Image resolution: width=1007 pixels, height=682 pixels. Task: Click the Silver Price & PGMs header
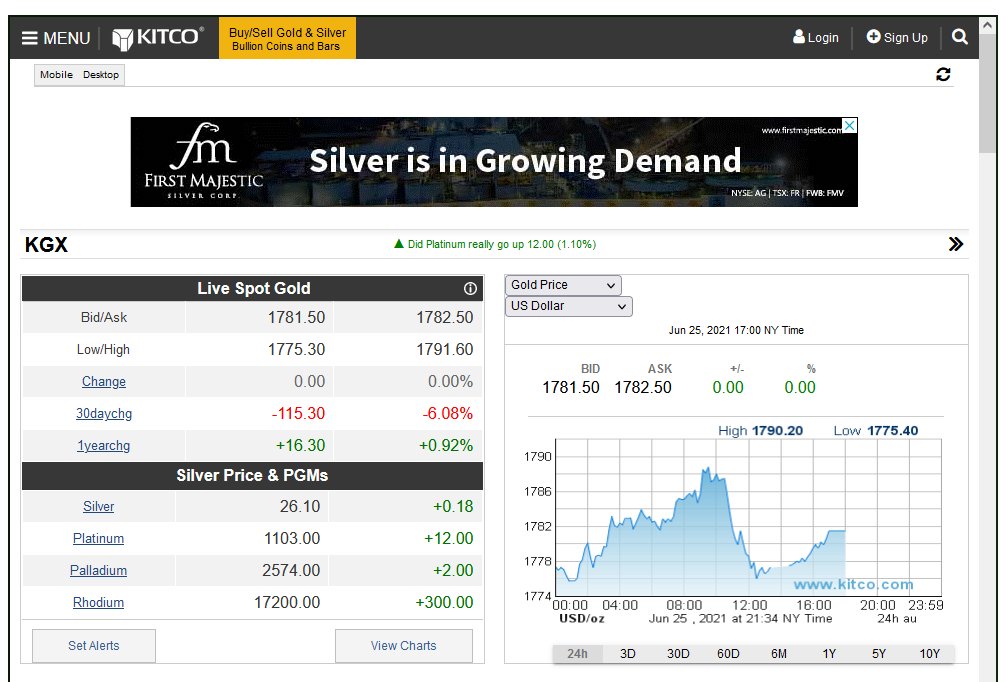click(x=252, y=476)
